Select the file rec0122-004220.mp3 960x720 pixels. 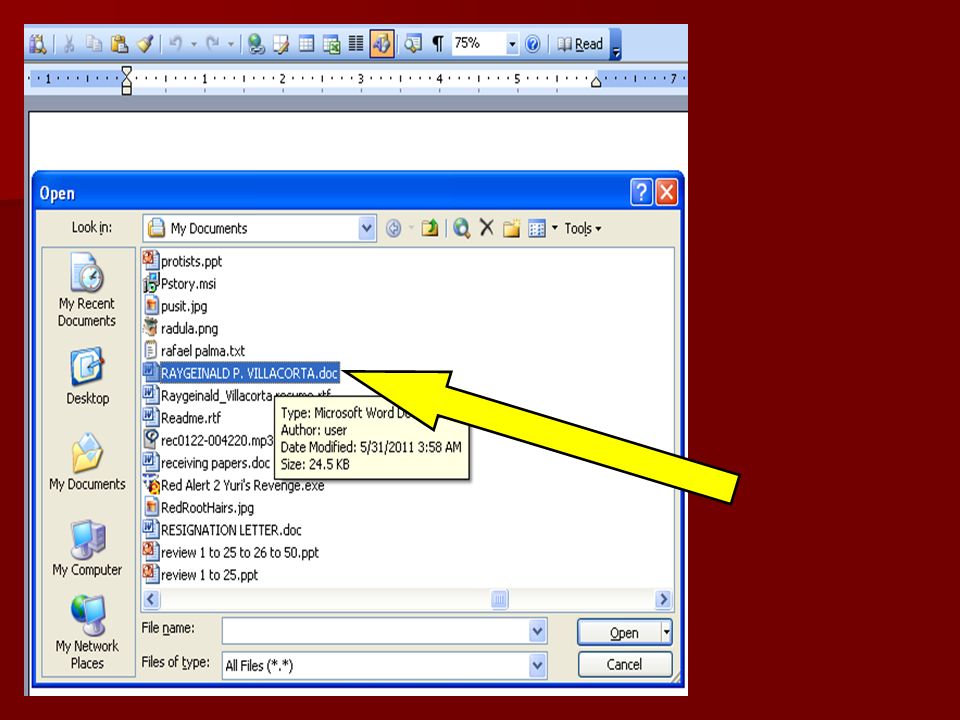pos(208,440)
